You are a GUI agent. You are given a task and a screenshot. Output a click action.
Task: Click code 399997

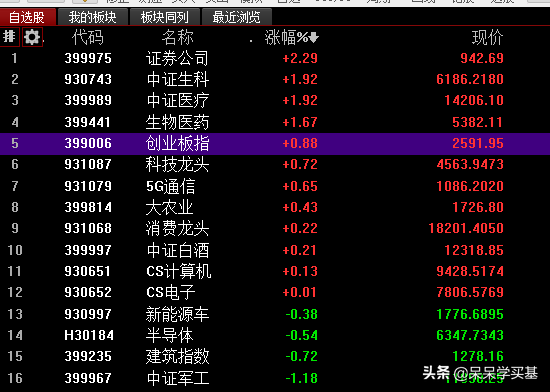coord(88,250)
